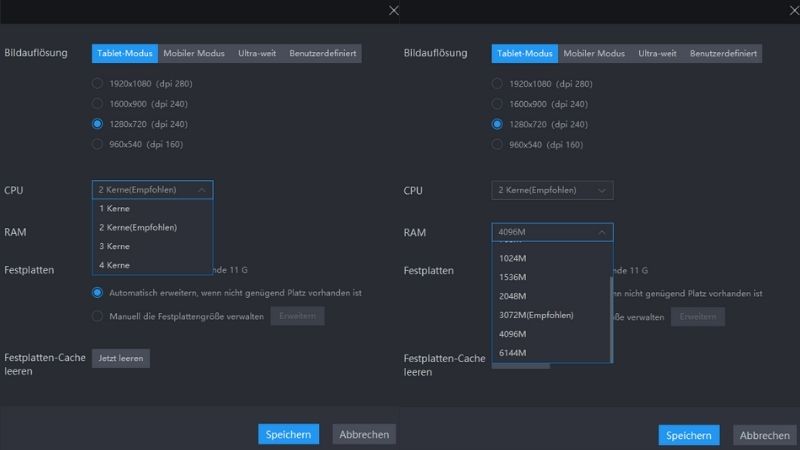Viewport: 800px width, 450px height.
Task: Choose 3 Kerne from CPU list
Action: coord(153,246)
